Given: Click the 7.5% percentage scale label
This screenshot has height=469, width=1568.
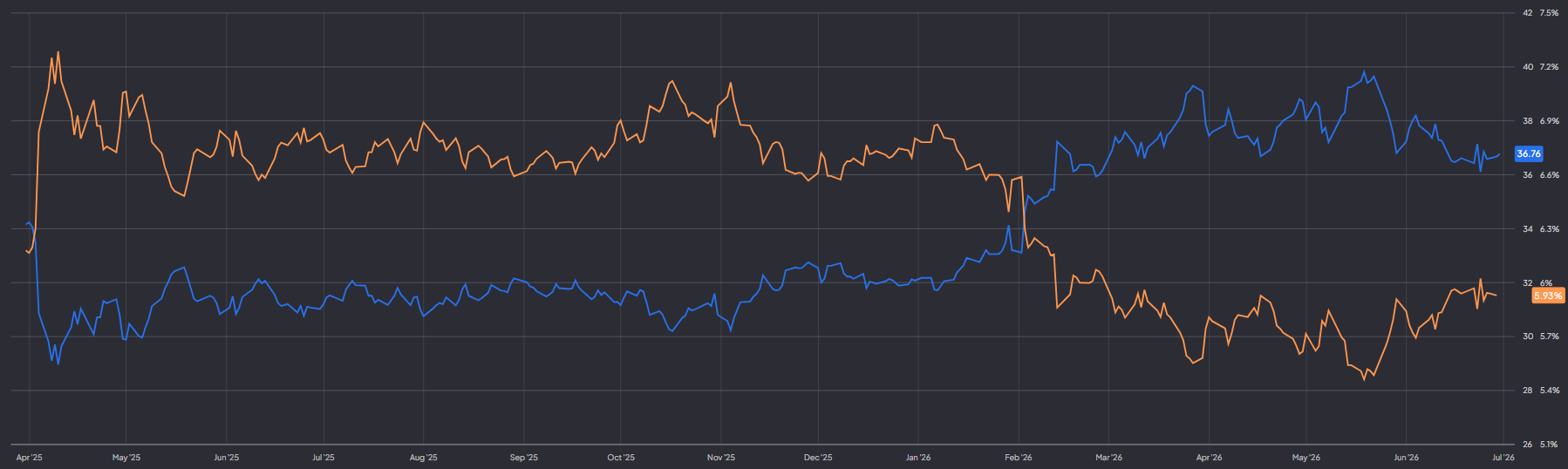Looking at the screenshot, I should (1549, 13).
